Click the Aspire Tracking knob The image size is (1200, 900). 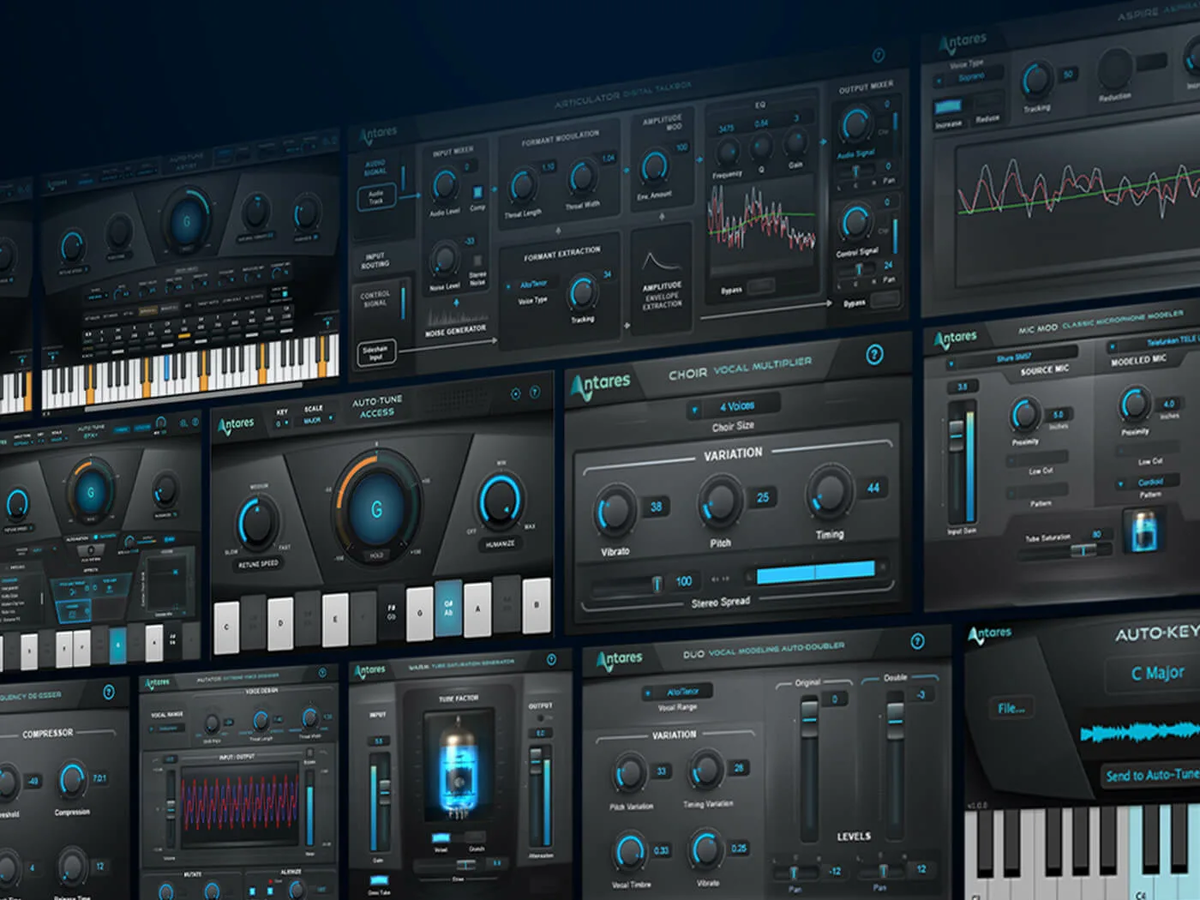pos(1037,77)
